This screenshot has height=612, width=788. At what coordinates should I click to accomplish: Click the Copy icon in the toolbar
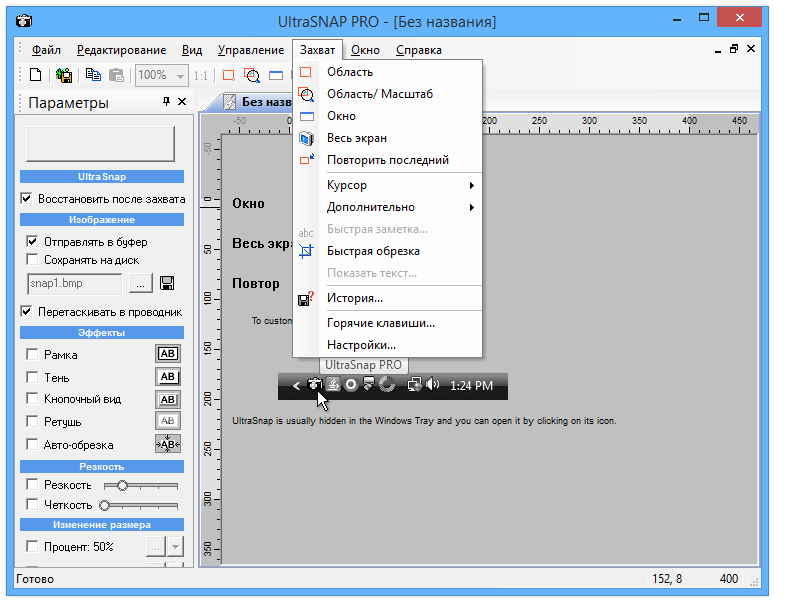(x=93, y=75)
